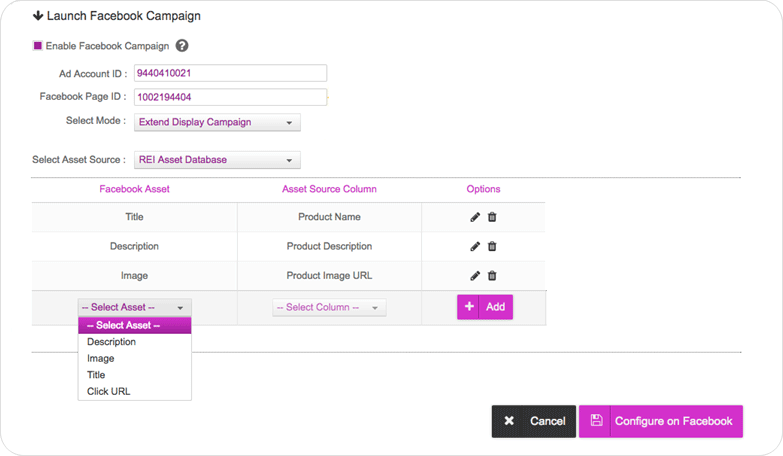
Task: Choose Description from the asset list
Action: tap(111, 342)
